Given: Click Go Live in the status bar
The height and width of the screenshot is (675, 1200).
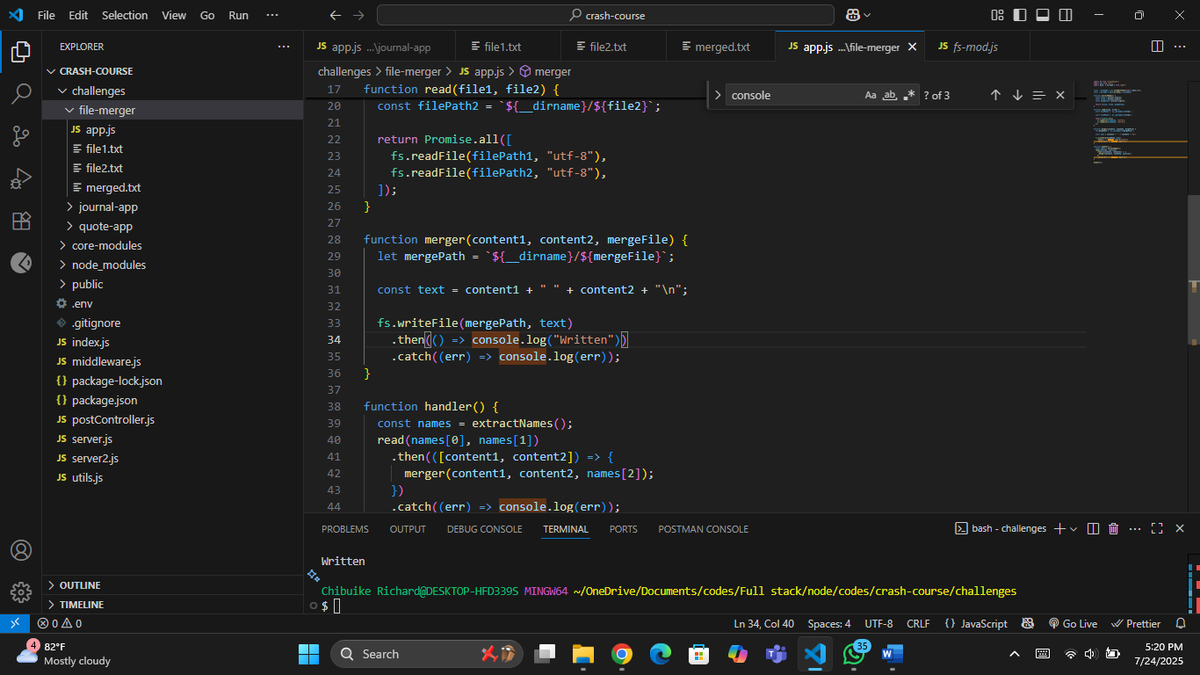Looking at the screenshot, I should point(1072,623).
